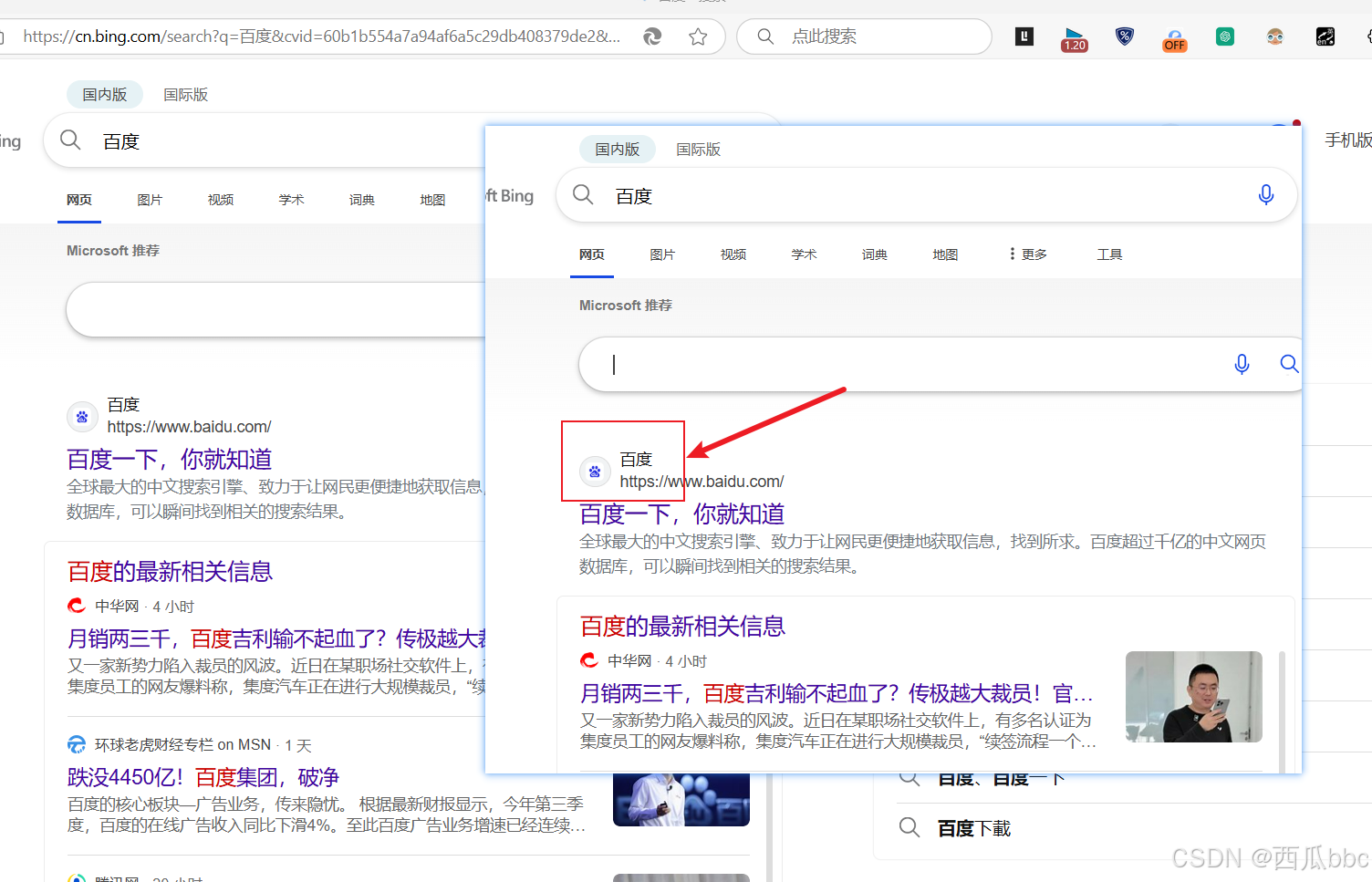Open 月销两三千 news headline in overlay

tap(837, 693)
